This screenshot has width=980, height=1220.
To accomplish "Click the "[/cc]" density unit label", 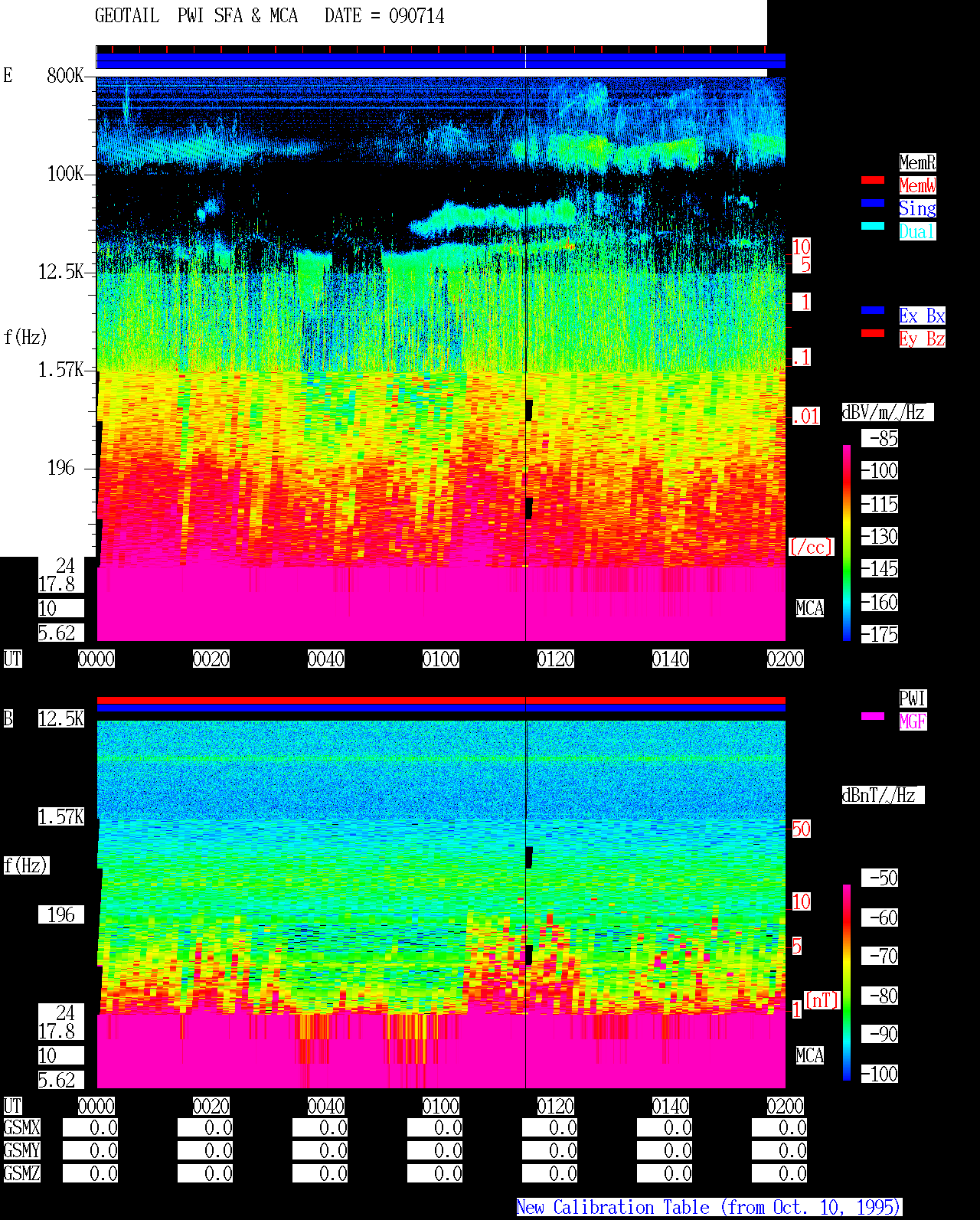I will pos(811,547).
